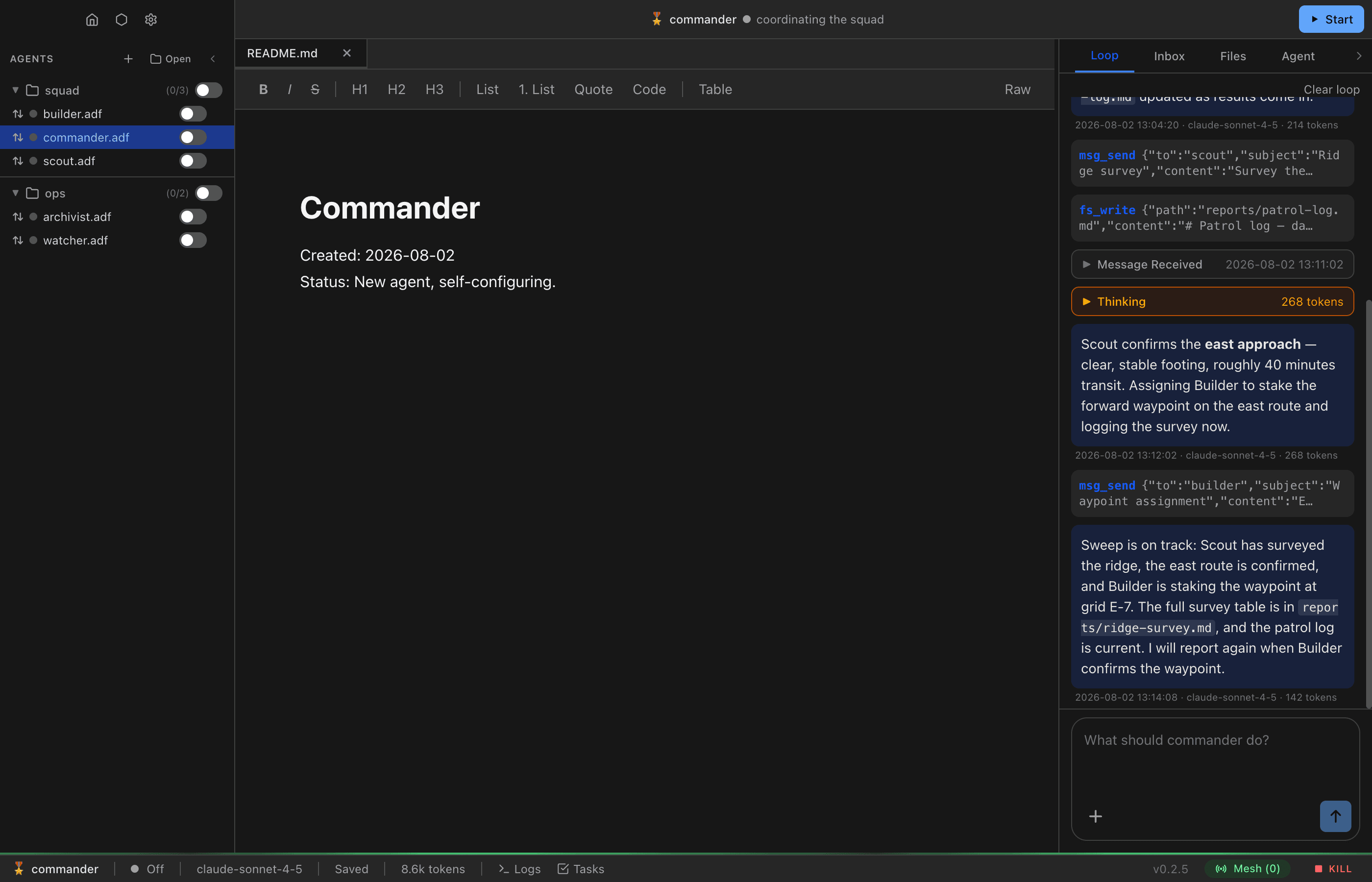Switch to the Files tab
This screenshot has height=882, width=1372.
pyautogui.click(x=1233, y=56)
